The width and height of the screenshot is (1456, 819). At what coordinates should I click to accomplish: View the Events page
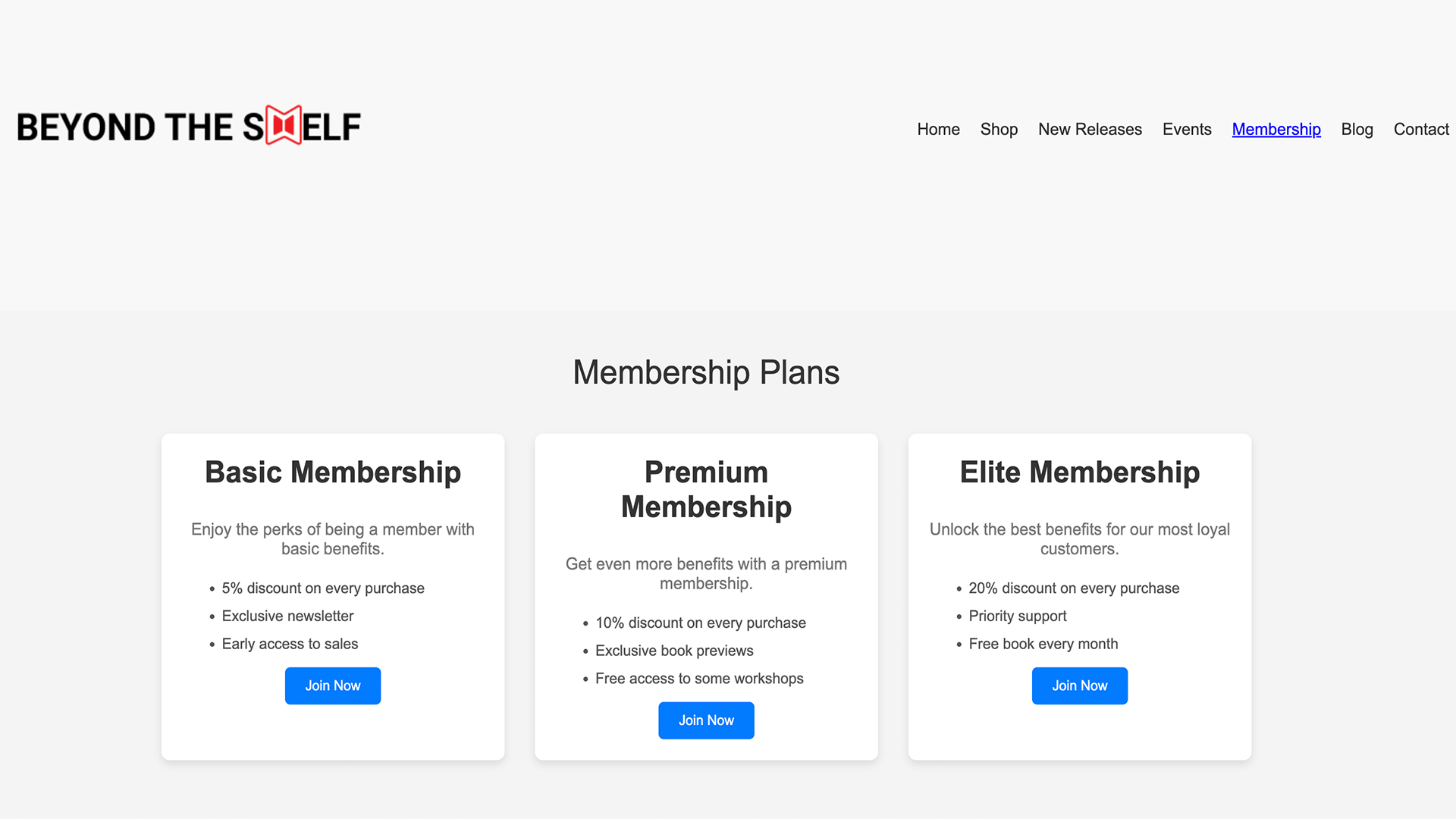1187,129
